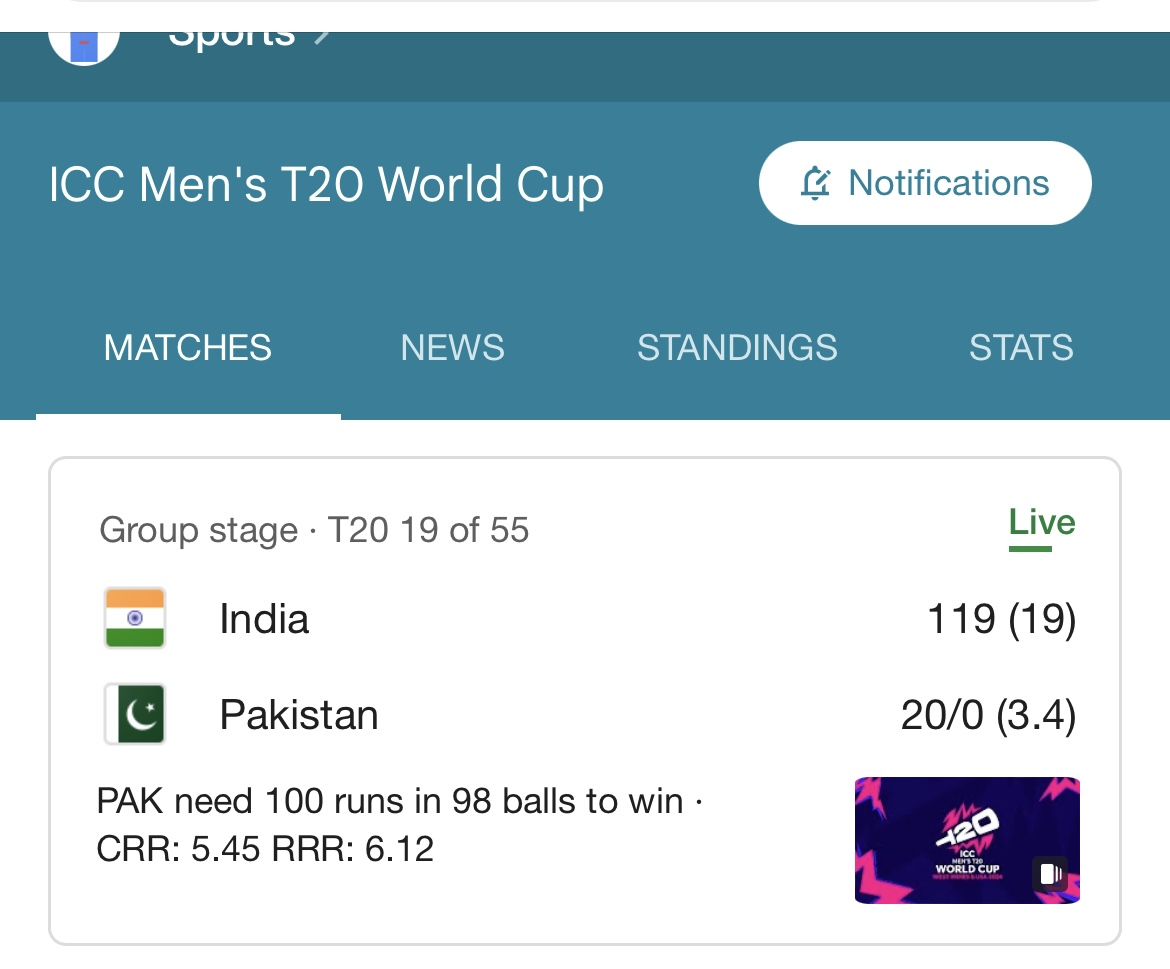1170x969 pixels.
Task: Open the PAK need 100 runs summary
Action: click(400, 824)
